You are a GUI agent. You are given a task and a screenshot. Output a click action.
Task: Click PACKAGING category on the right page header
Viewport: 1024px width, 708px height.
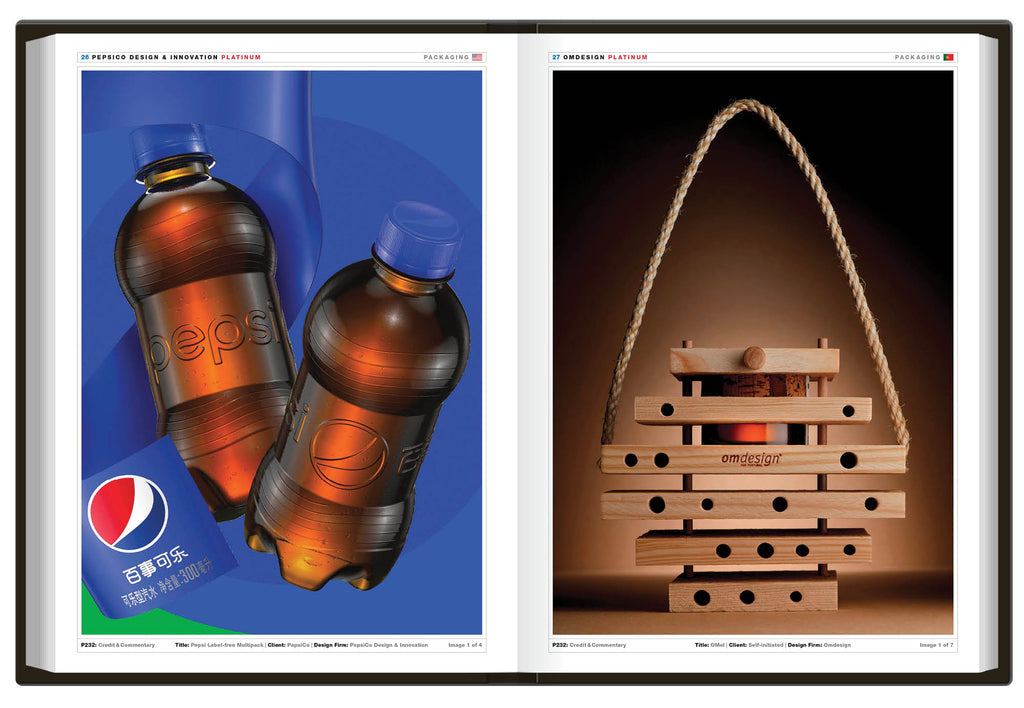click(917, 58)
